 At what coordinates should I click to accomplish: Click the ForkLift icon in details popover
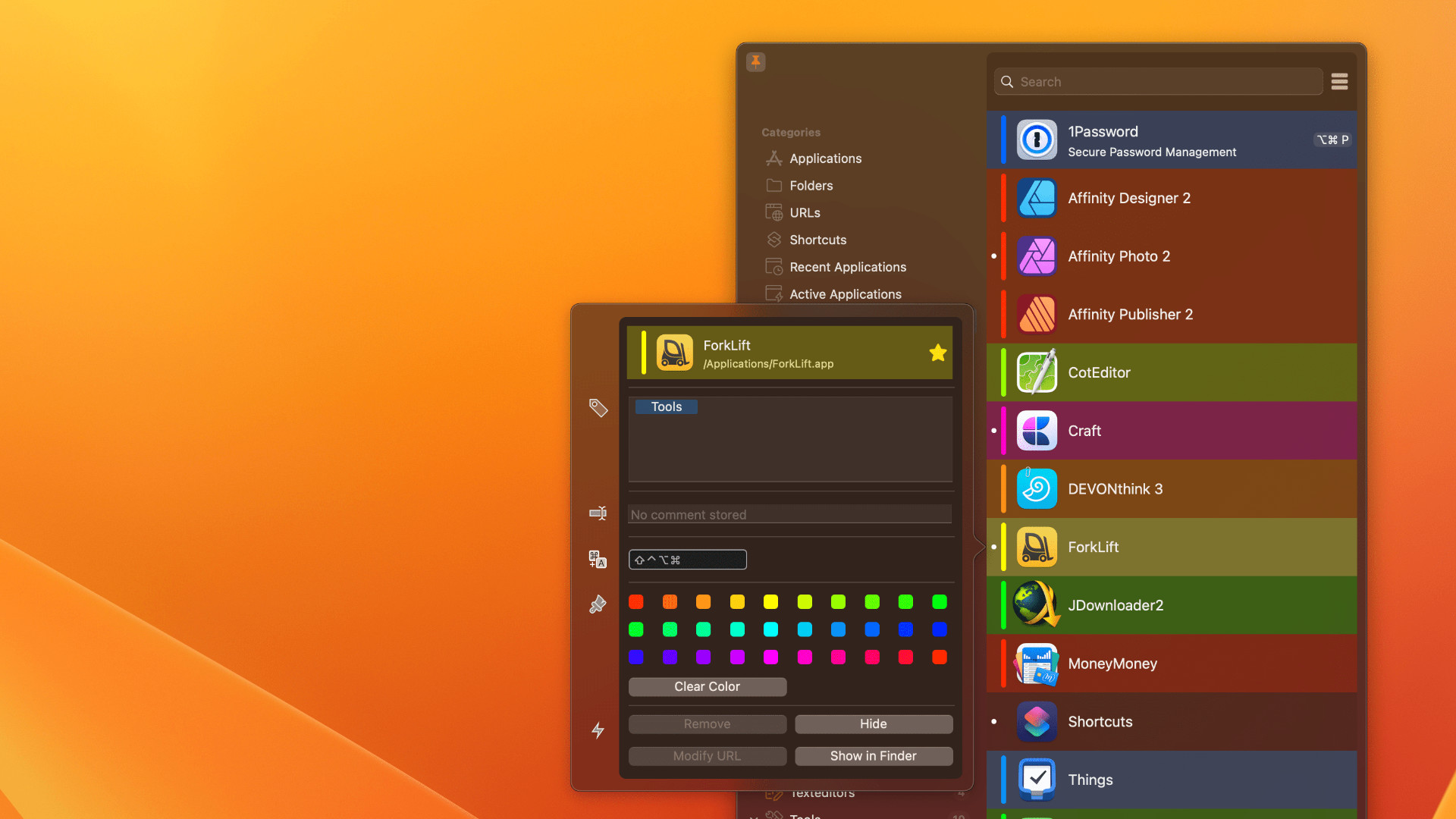[674, 353]
